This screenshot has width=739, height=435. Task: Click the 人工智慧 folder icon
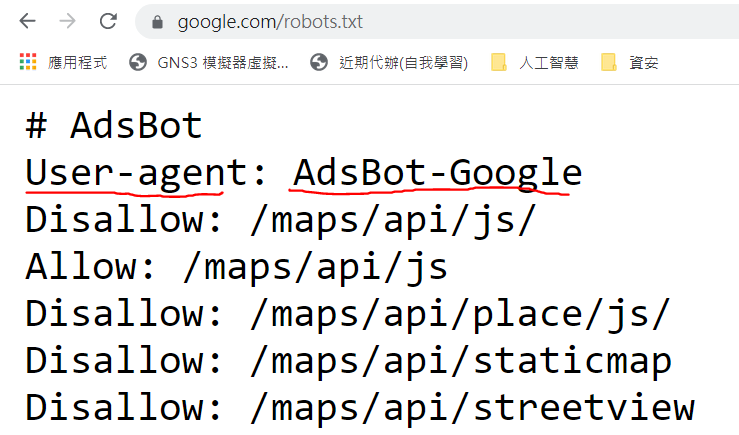tap(499, 62)
